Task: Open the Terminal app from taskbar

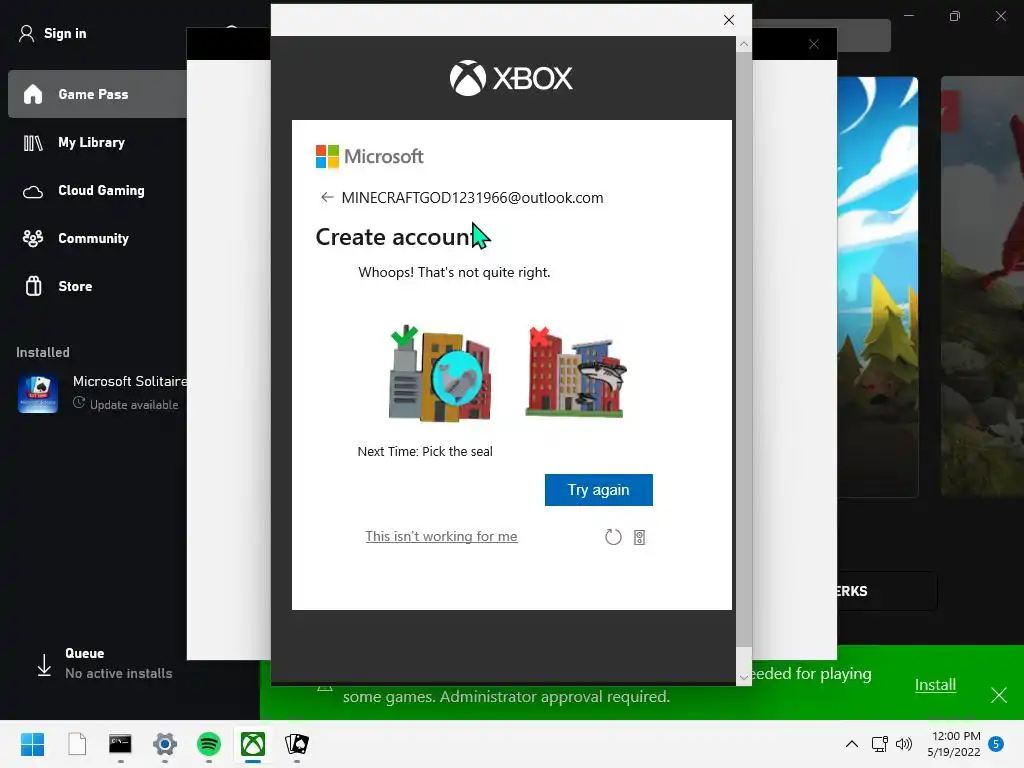Action: 120,744
